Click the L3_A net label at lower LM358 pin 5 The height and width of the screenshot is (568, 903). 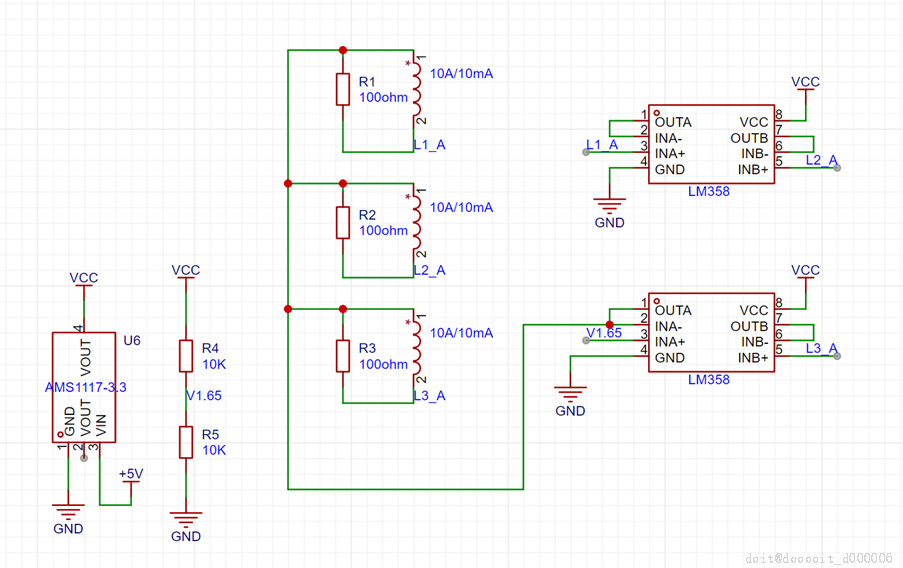click(822, 348)
